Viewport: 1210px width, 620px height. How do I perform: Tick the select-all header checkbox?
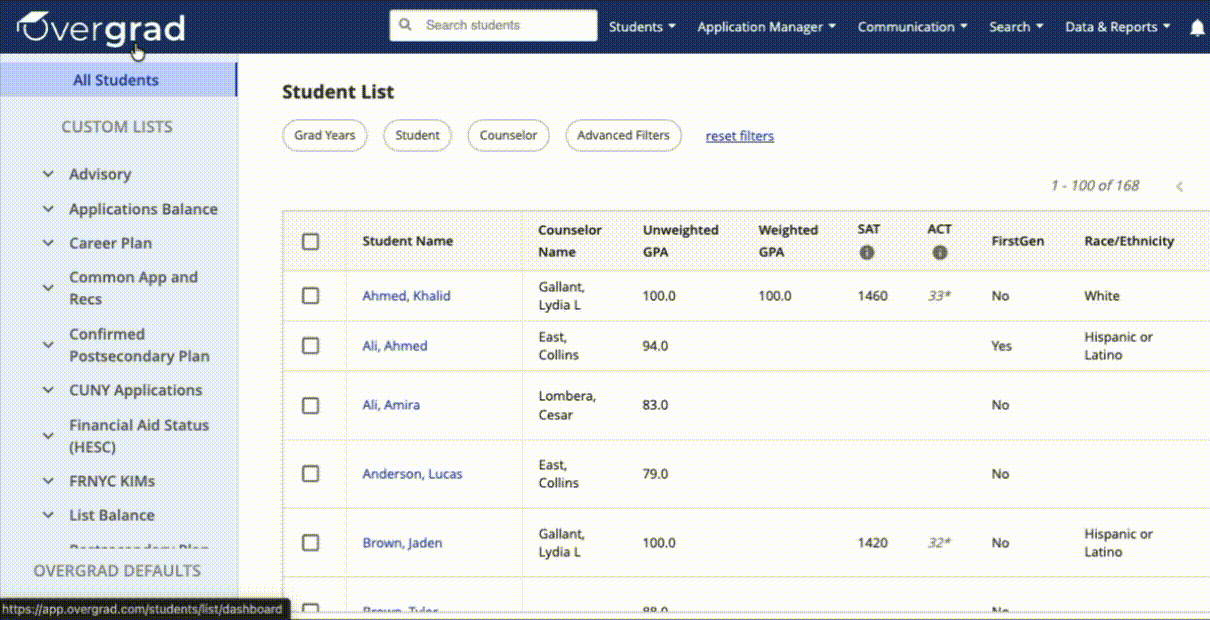311,241
